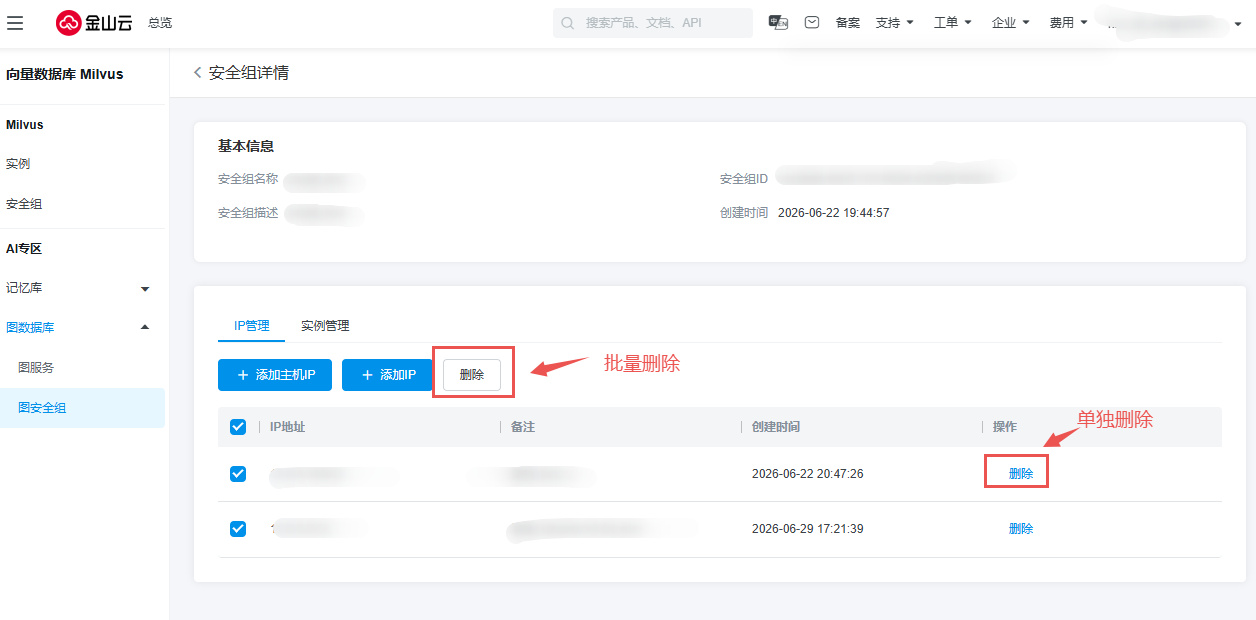1256x620 pixels.
Task: Click the timestamp 2026-06-29 17:21:39 cell
Action: click(x=808, y=529)
